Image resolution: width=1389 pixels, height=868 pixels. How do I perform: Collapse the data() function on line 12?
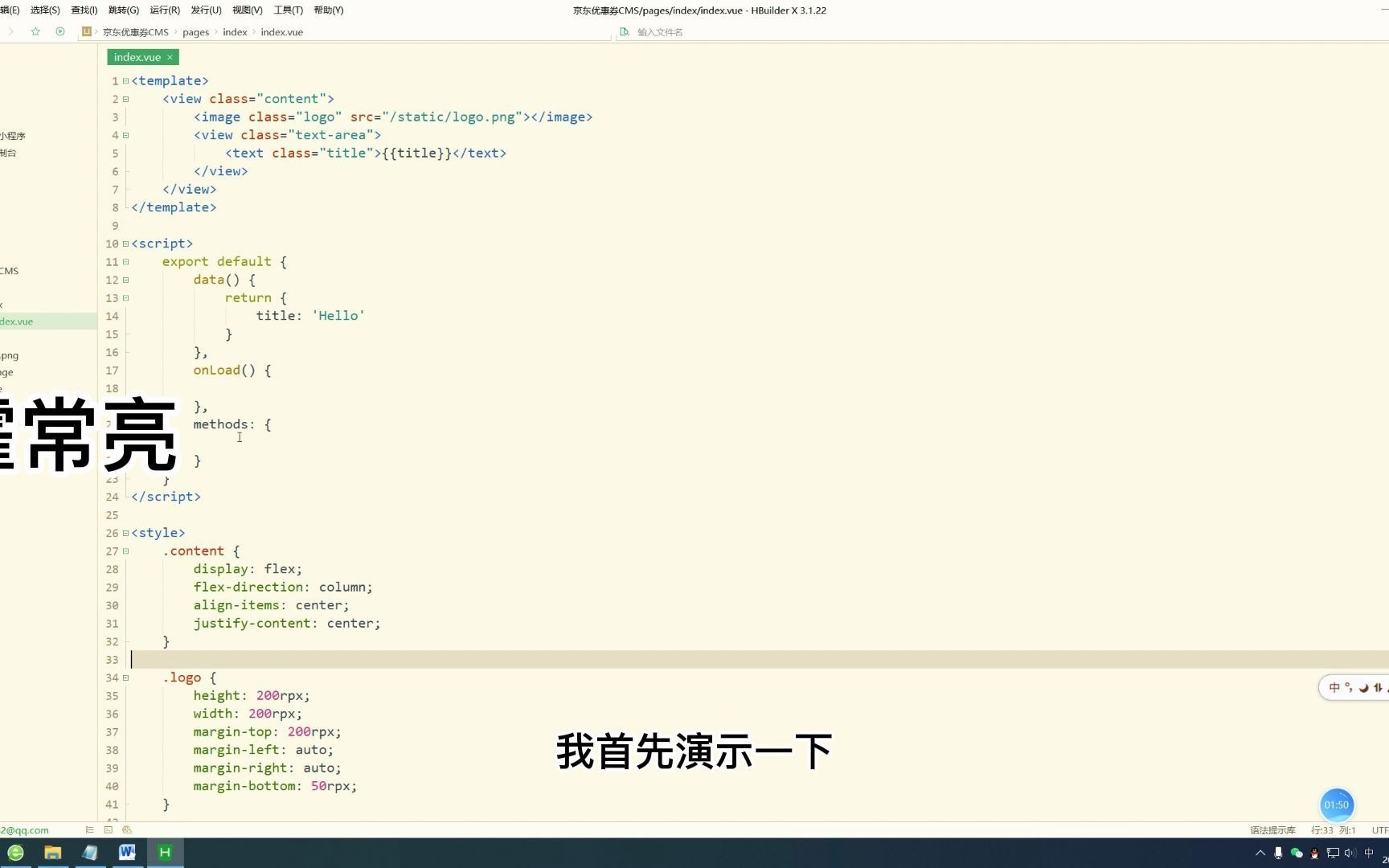click(125, 280)
